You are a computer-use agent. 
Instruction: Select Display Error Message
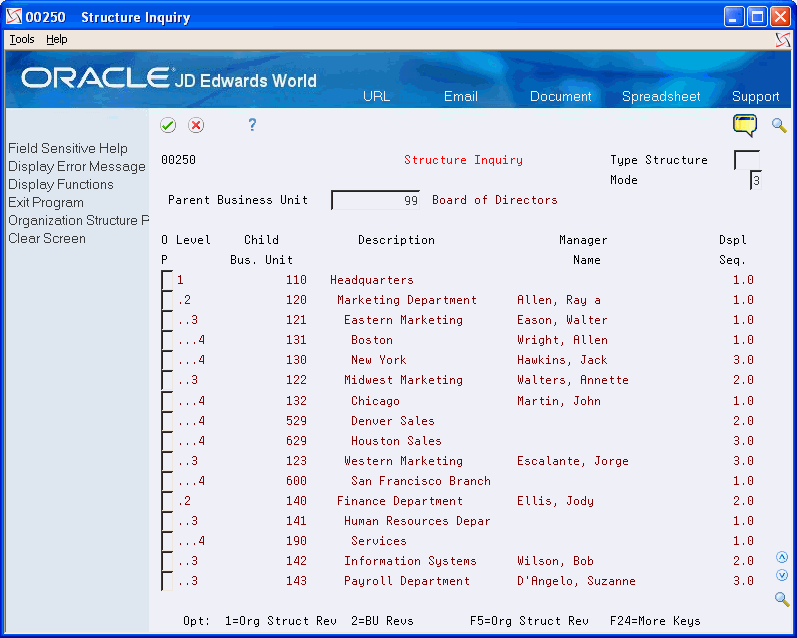pos(77,167)
